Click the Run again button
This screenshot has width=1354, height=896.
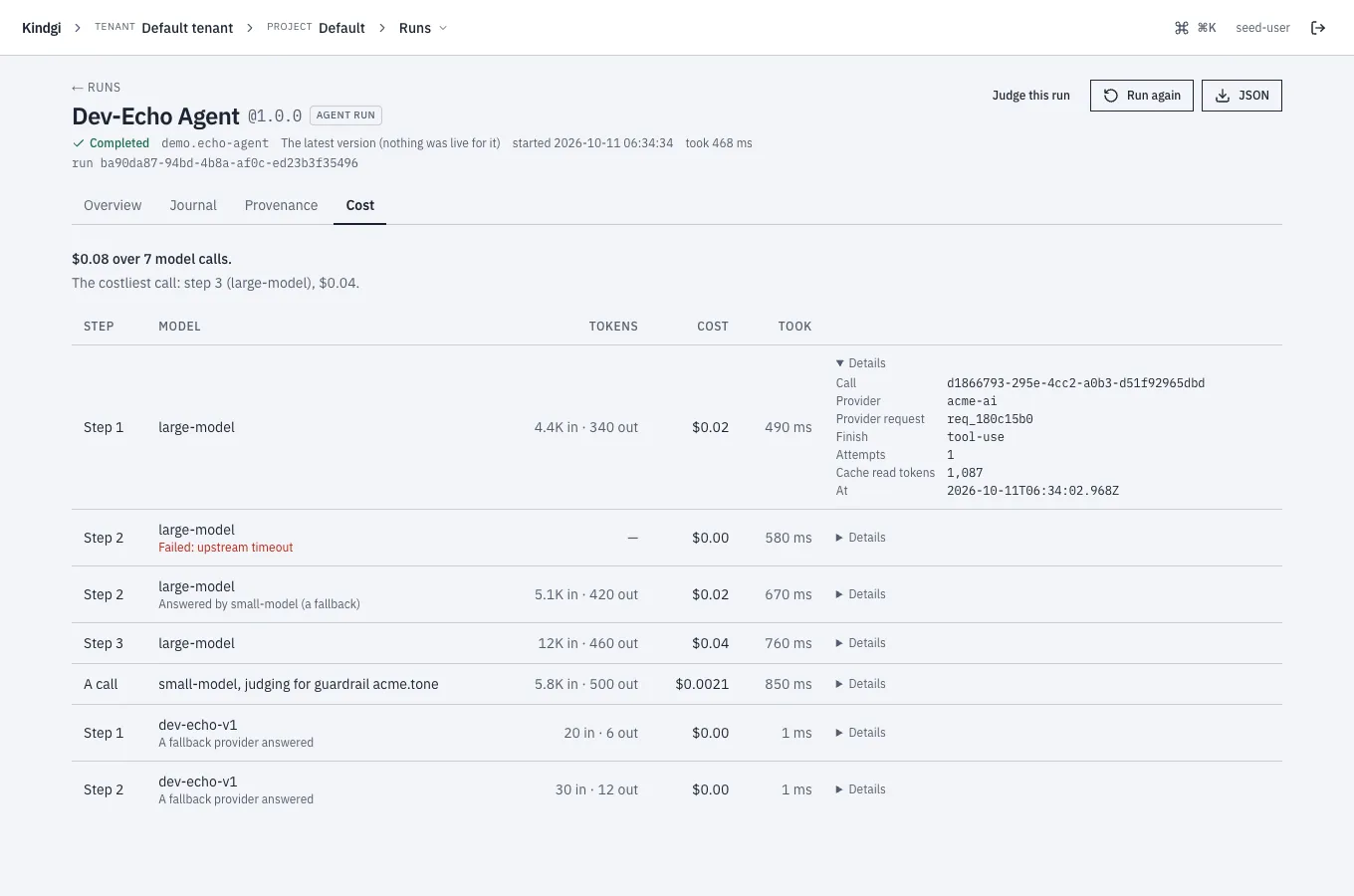pyautogui.click(x=1142, y=96)
